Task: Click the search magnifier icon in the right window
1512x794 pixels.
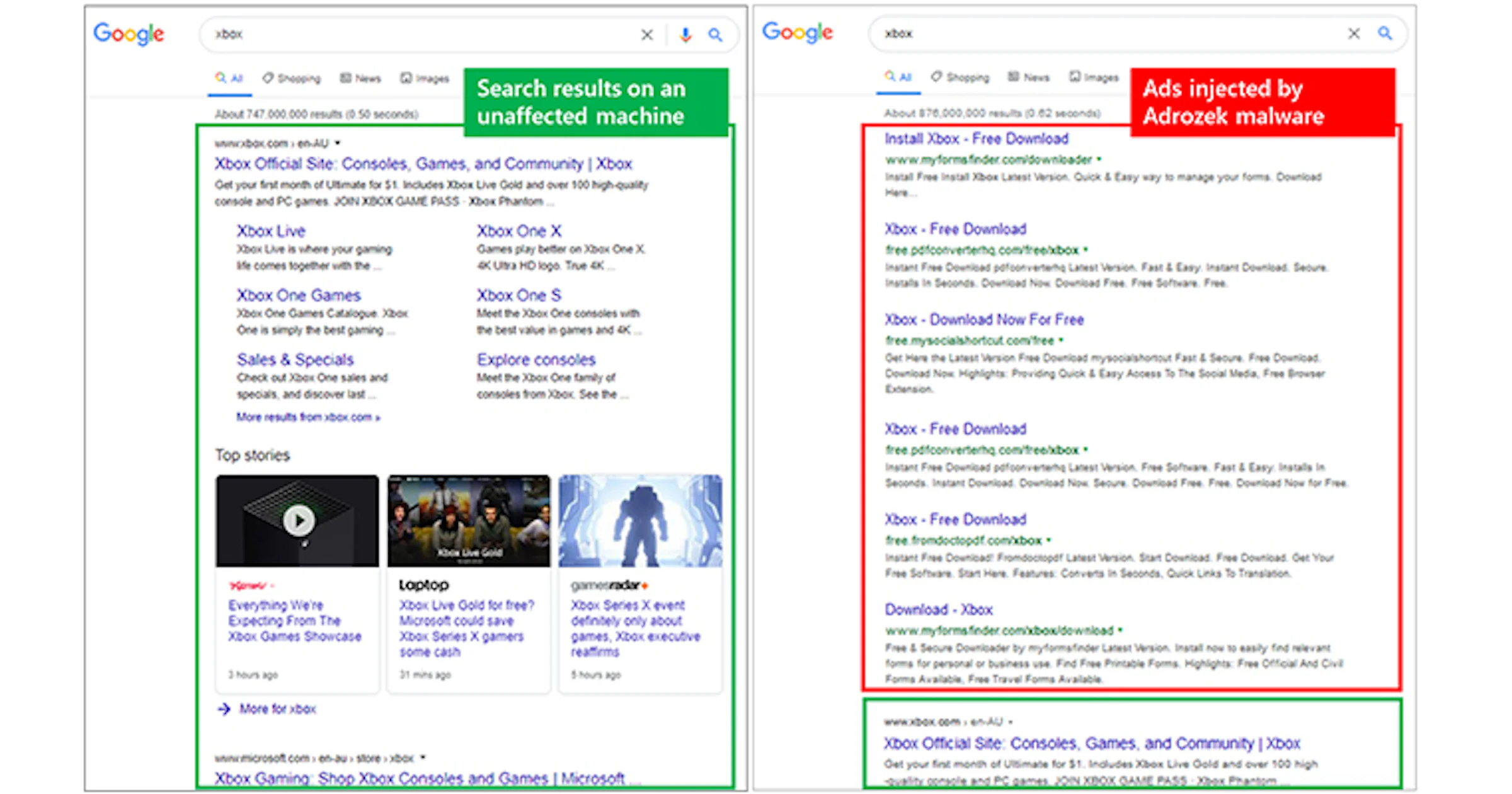Action: click(x=1385, y=33)
